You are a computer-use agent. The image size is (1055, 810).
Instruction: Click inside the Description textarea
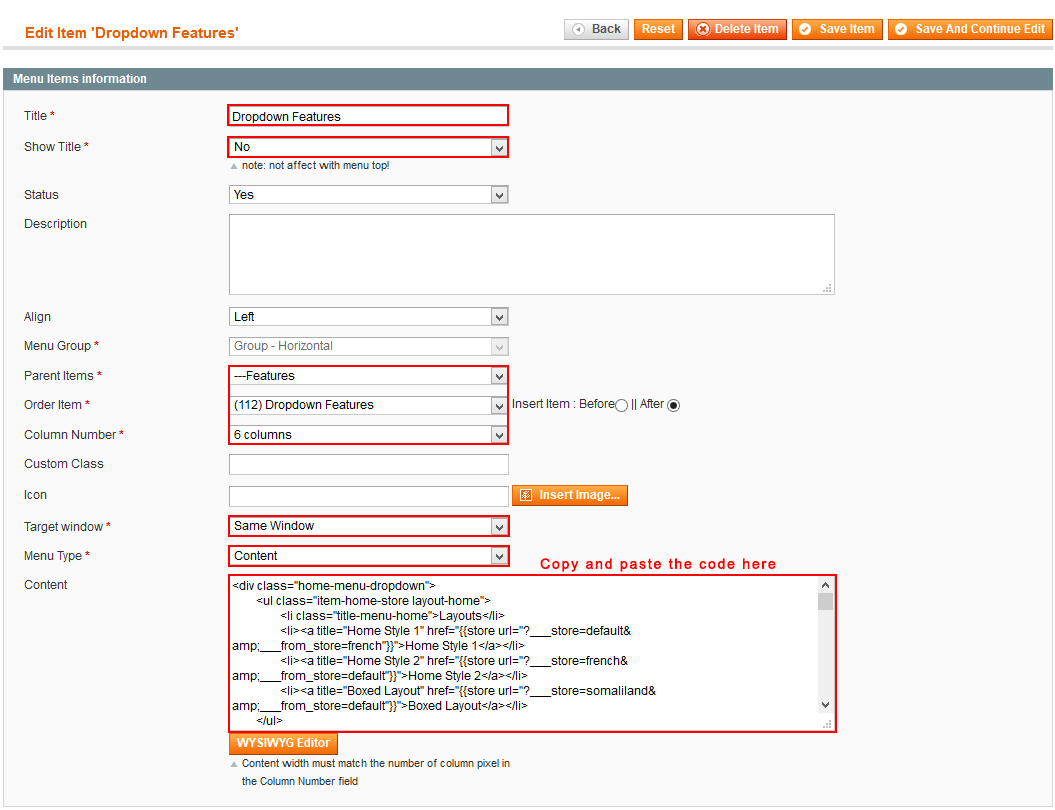532,254
